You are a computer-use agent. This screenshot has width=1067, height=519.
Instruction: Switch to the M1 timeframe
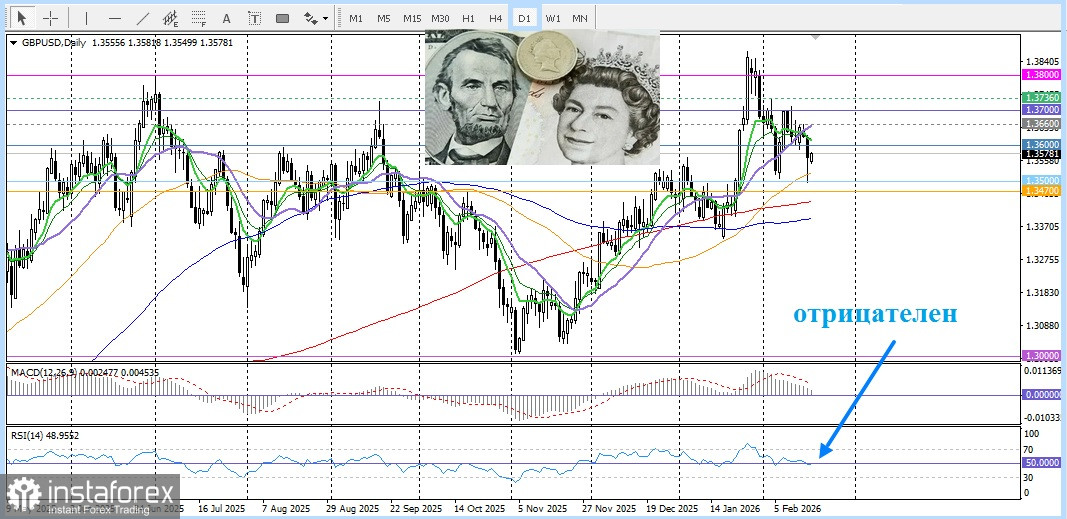tap(356, 18)
